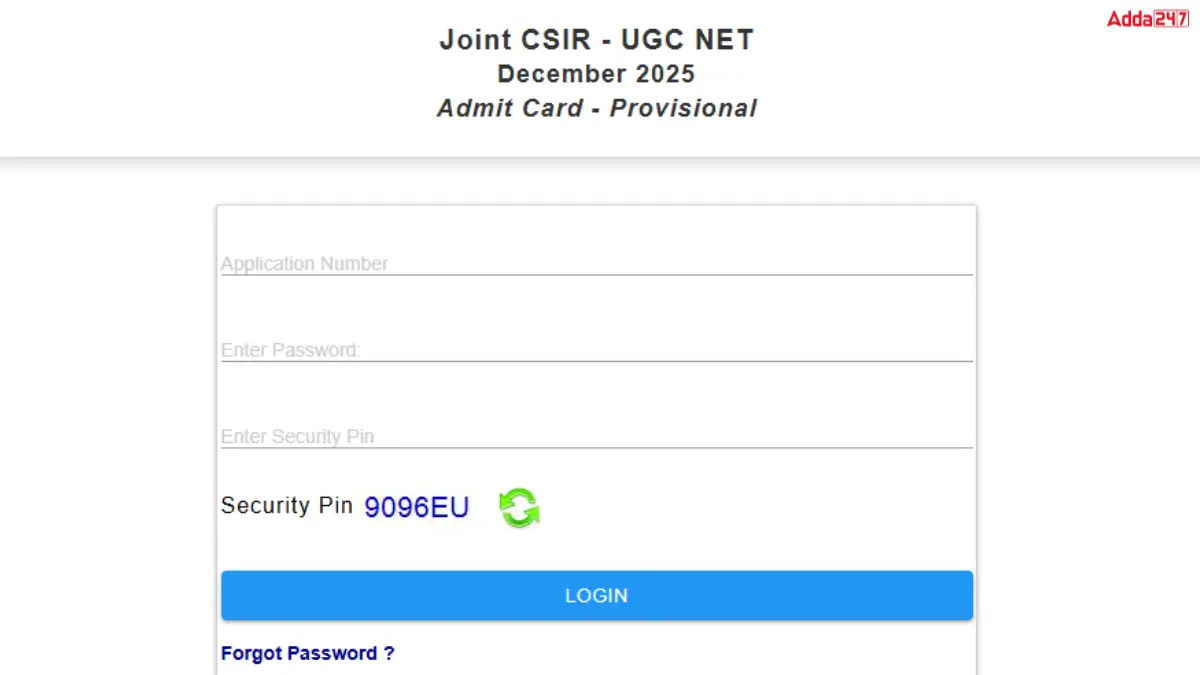Click the December 2025 subtitle

pos(596,73)
